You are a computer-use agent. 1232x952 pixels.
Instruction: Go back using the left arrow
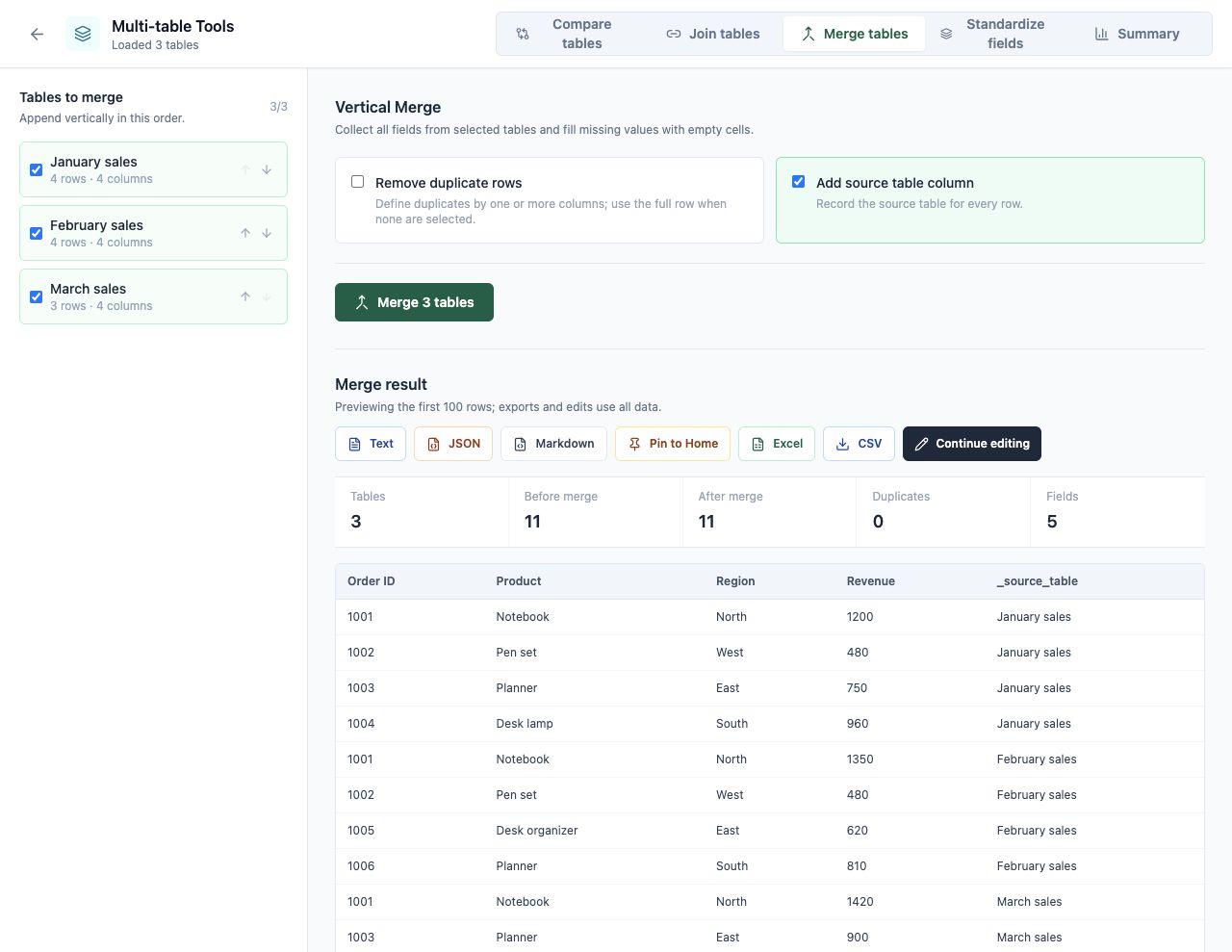pyautogui.click(x=37, y=35)
